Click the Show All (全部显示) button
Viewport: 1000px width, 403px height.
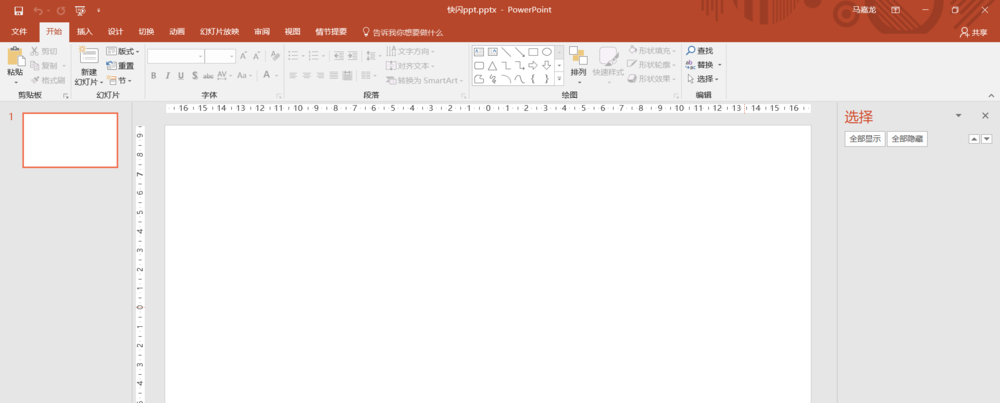[865, 139]
